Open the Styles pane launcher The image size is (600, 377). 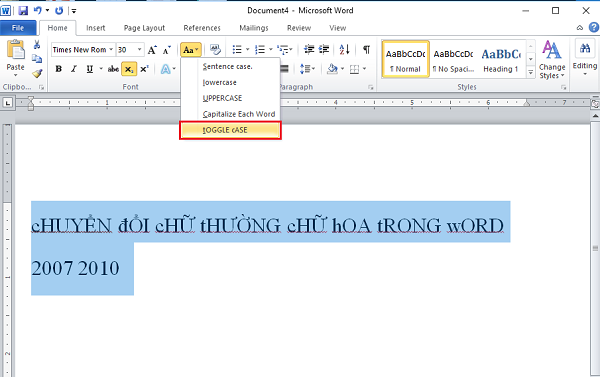click(563, 87)
